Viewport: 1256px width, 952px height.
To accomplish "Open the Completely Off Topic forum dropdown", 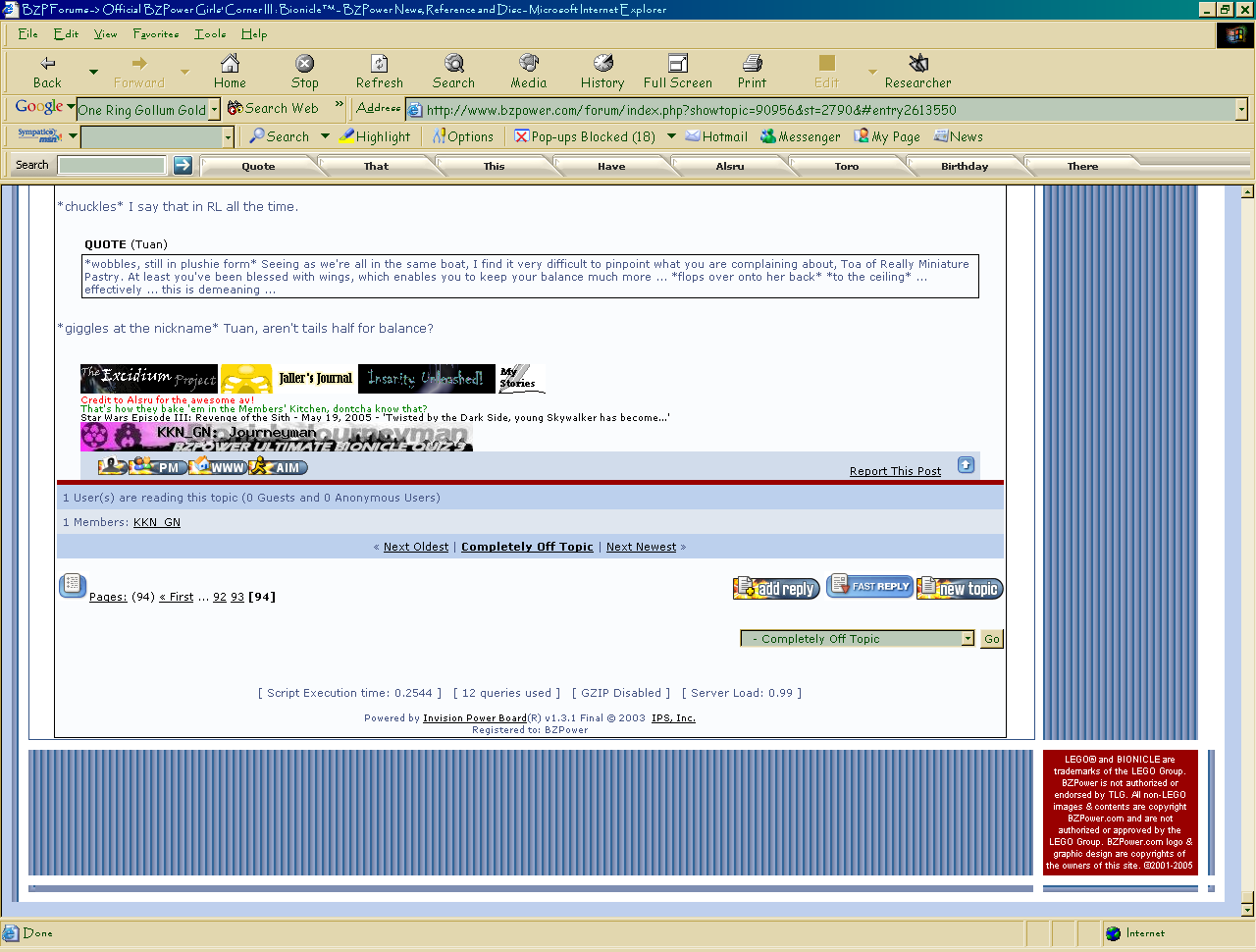I will tap(968, 639).
